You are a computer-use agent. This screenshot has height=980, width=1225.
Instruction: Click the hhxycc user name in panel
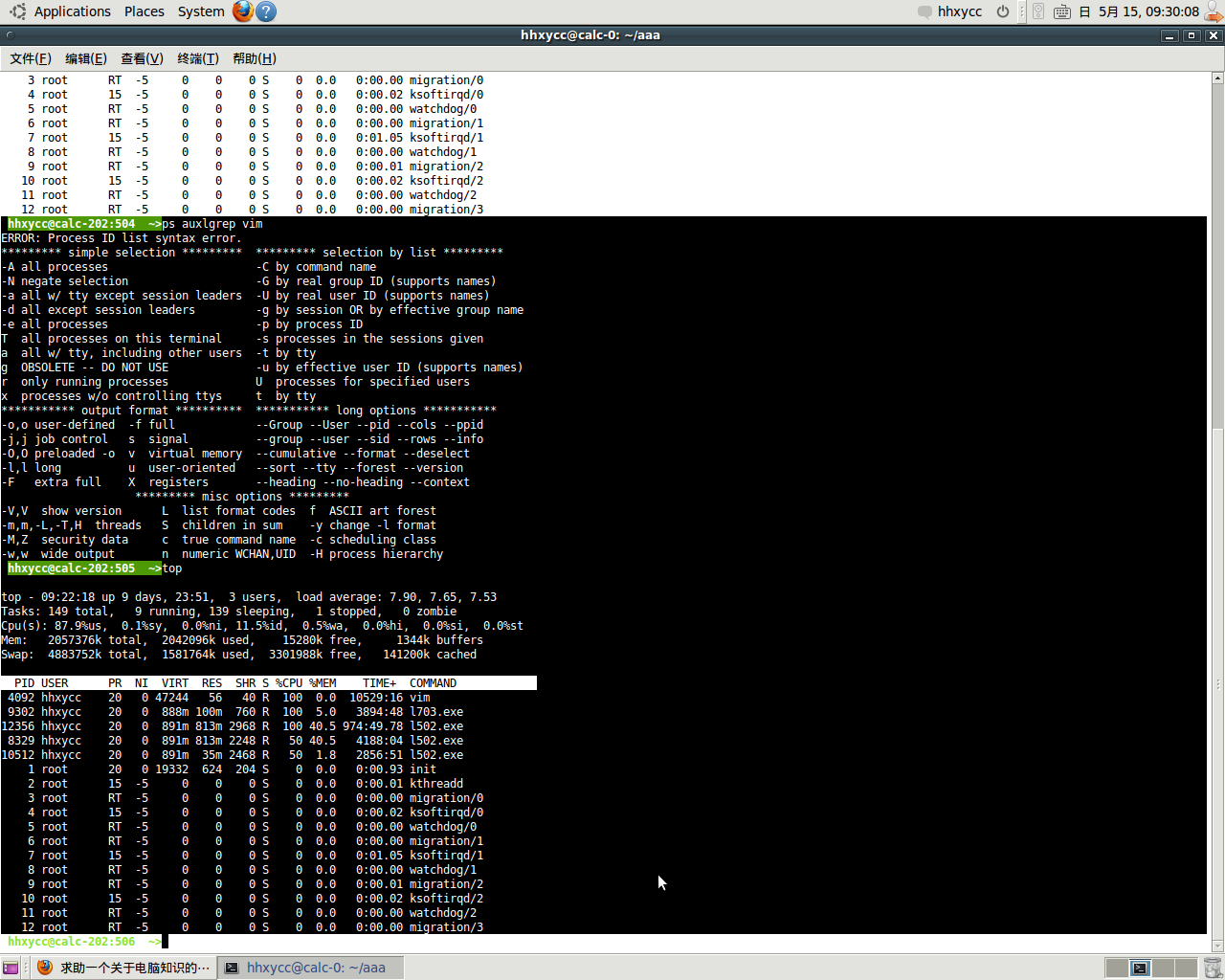click(960, 11)
